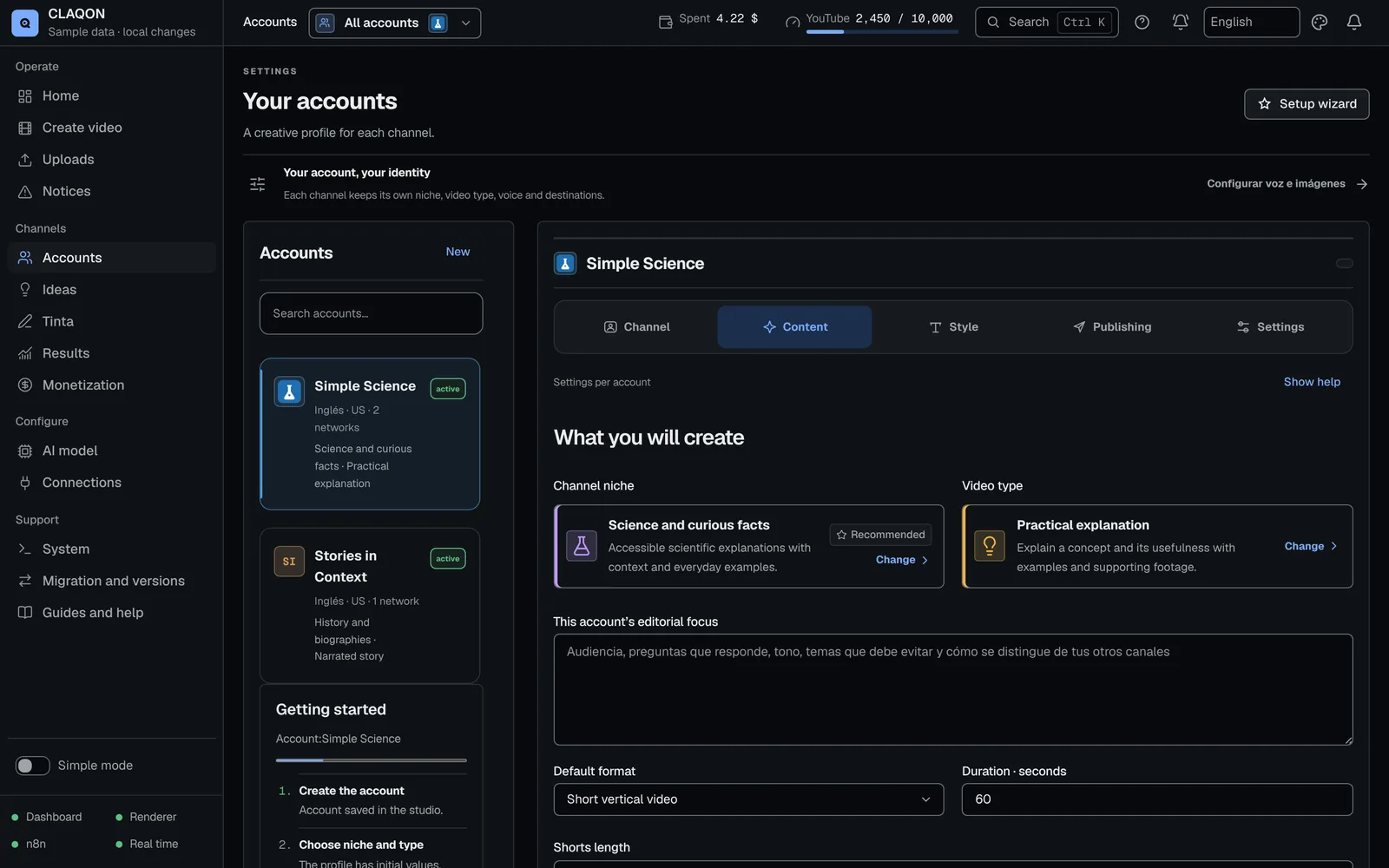Open the Search Ctrl K button
This screenshot has height=868, width=1389.
point(1046,23)
